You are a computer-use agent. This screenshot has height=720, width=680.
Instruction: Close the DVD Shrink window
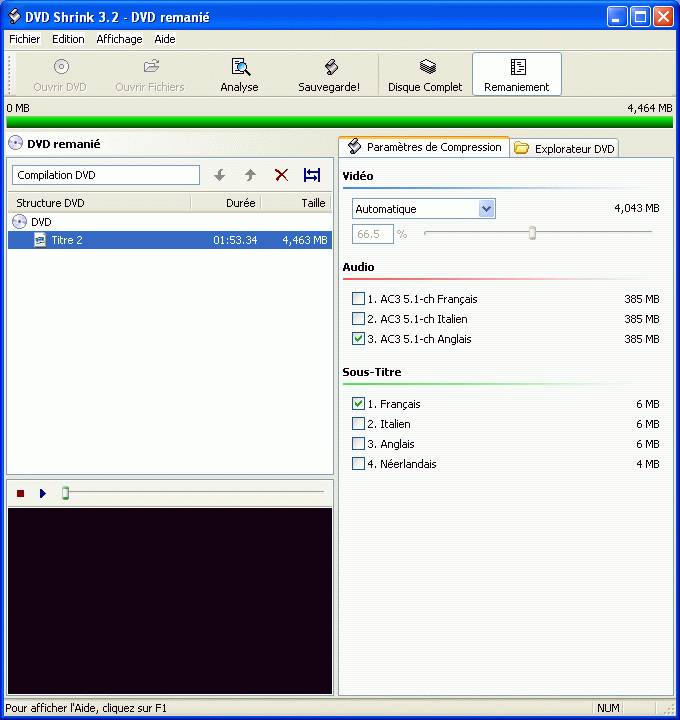(663, 17)
